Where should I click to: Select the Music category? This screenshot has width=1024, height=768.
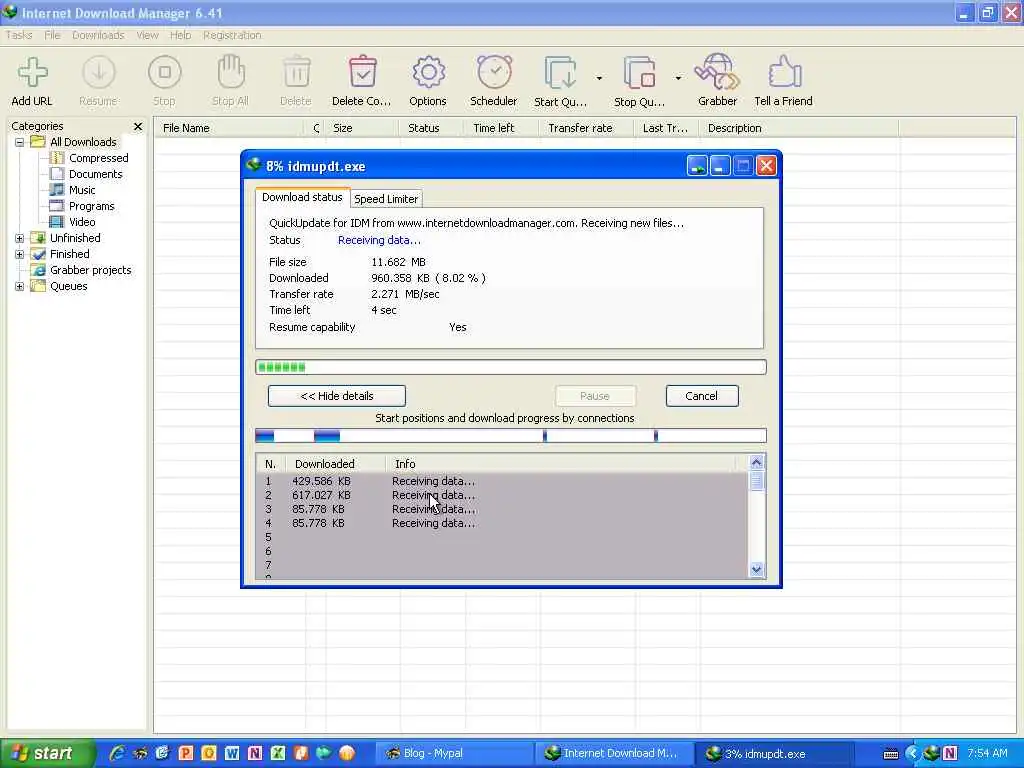coord(82,190)
